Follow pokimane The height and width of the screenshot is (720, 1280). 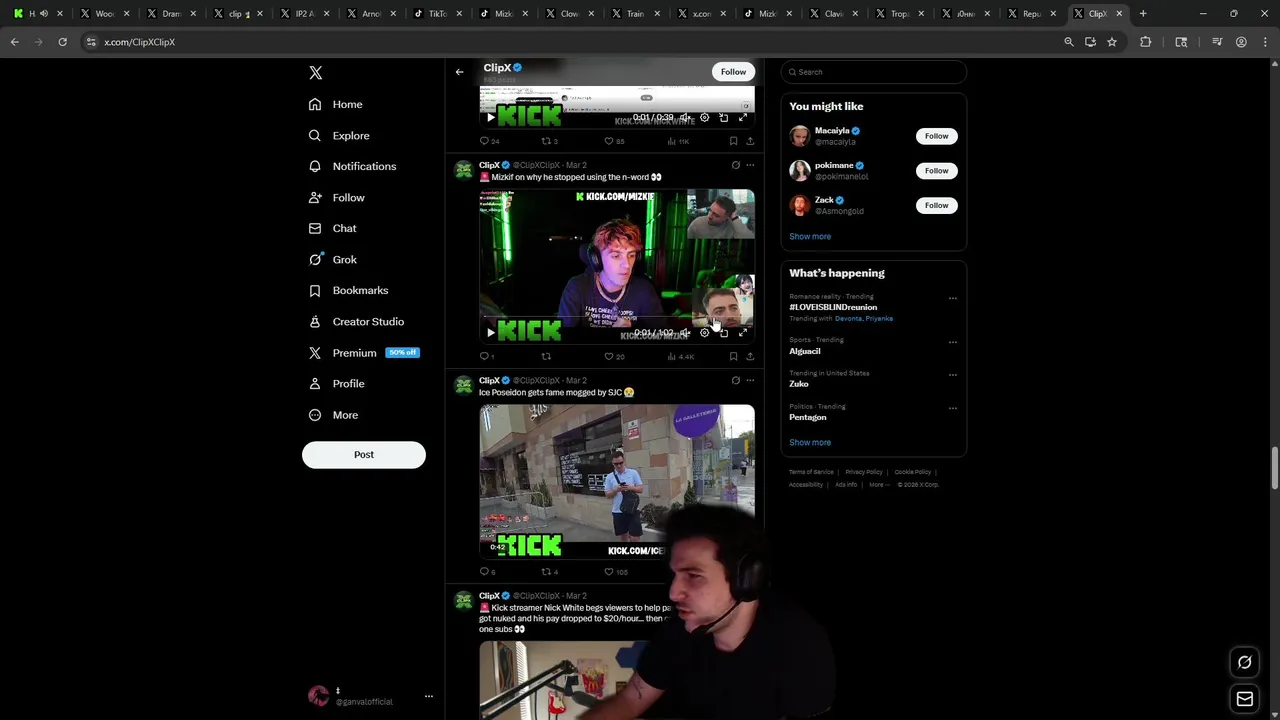[x=936, y=171]
